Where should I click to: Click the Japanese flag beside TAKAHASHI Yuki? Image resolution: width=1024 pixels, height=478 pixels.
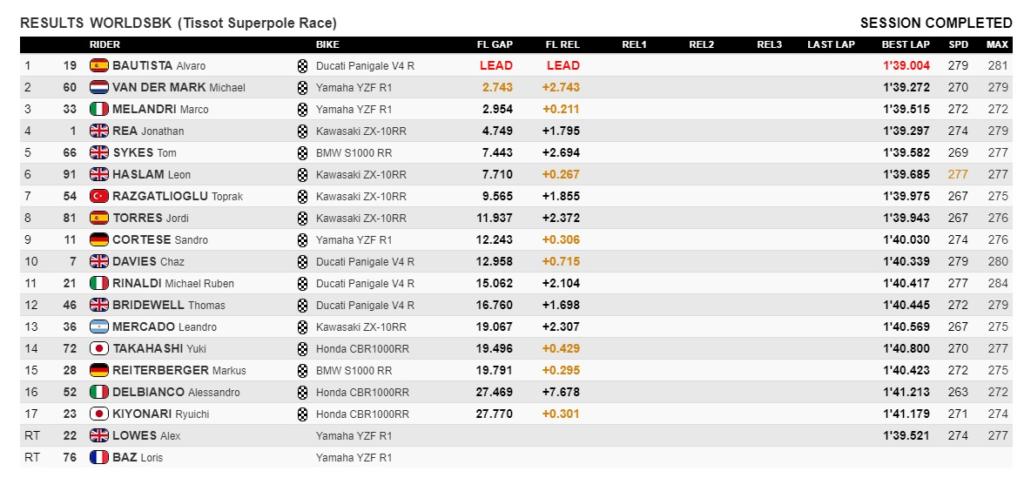click(98, 348)
